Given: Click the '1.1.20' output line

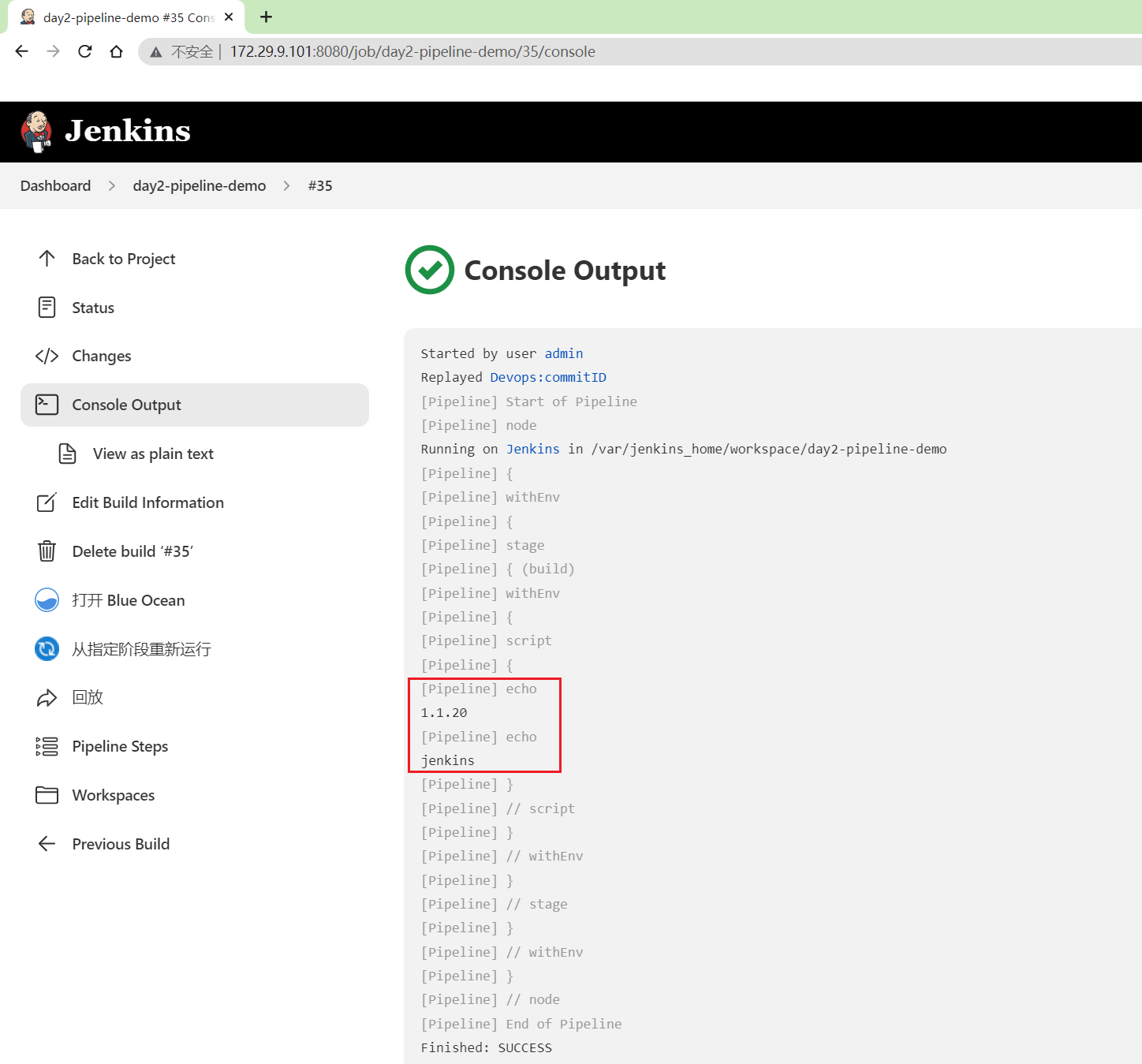Looking at the screenshot, I should (444, 712).
